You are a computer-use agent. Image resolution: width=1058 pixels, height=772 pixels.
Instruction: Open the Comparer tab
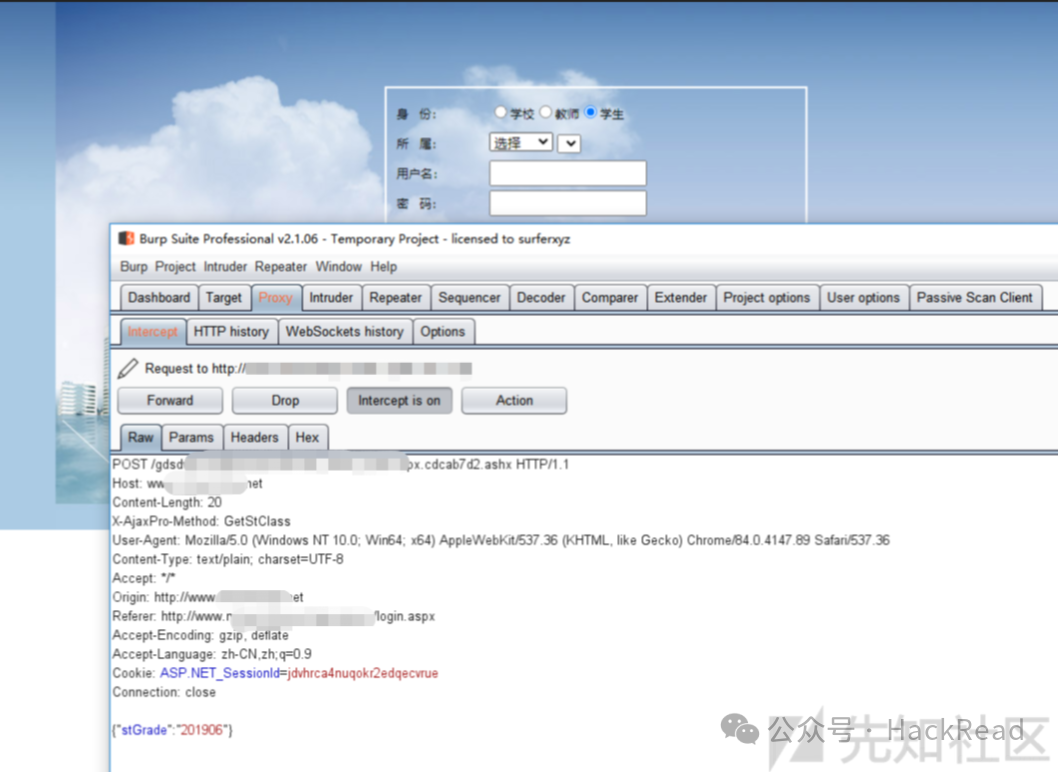point(610,298)
